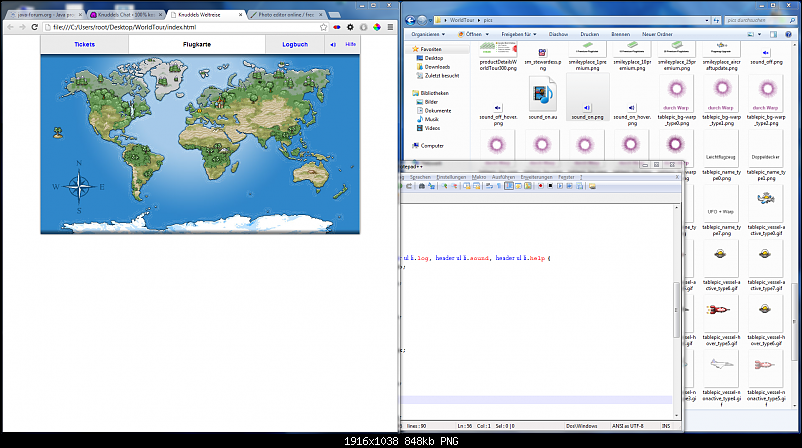The height and width of the screenshot is (448, 802).
Task: Select the sound_on.au file
Action: [543, 98]
